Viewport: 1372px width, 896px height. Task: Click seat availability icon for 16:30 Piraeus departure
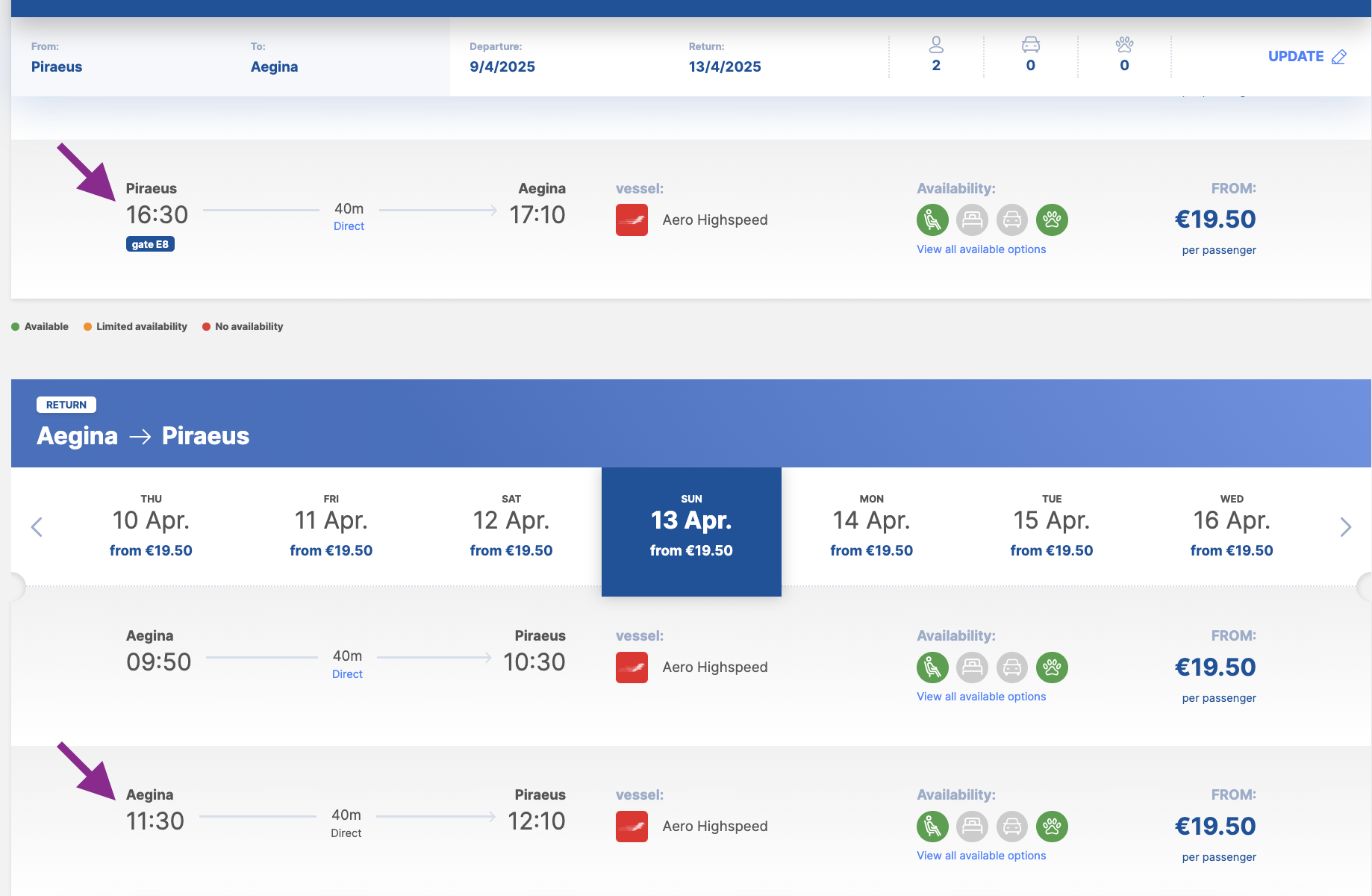pyautogui.click(x=932, y=220)
